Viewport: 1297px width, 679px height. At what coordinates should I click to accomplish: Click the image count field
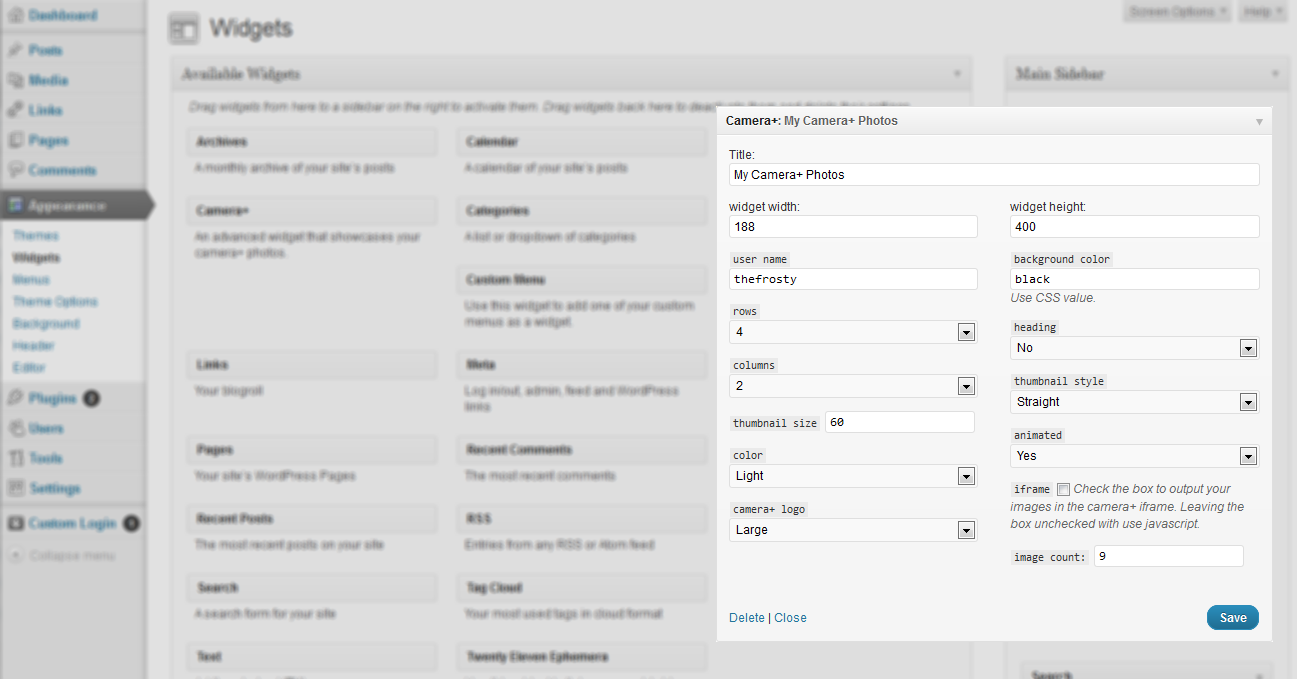click(x=1169, y=556)
